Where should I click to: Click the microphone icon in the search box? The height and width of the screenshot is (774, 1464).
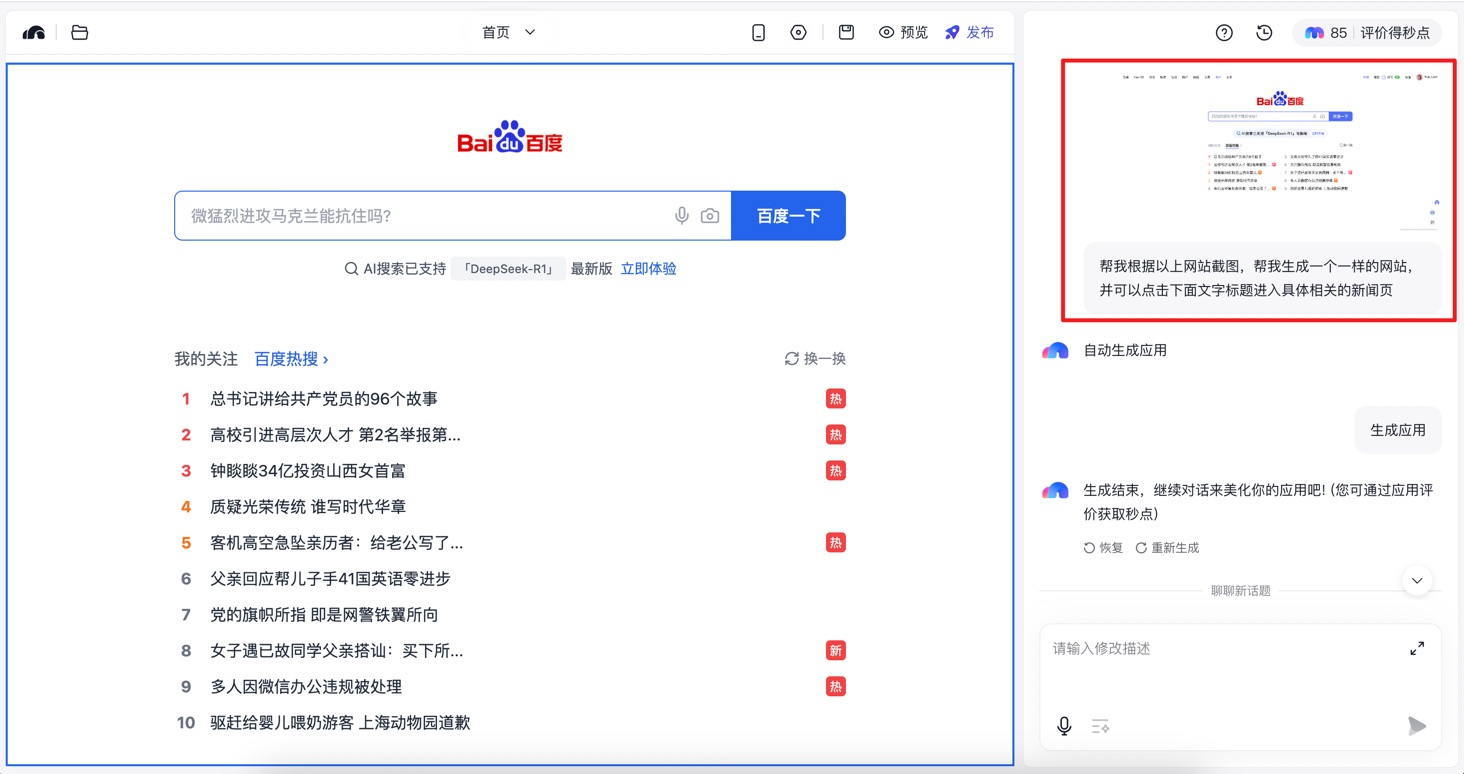[x=682, y=216]
